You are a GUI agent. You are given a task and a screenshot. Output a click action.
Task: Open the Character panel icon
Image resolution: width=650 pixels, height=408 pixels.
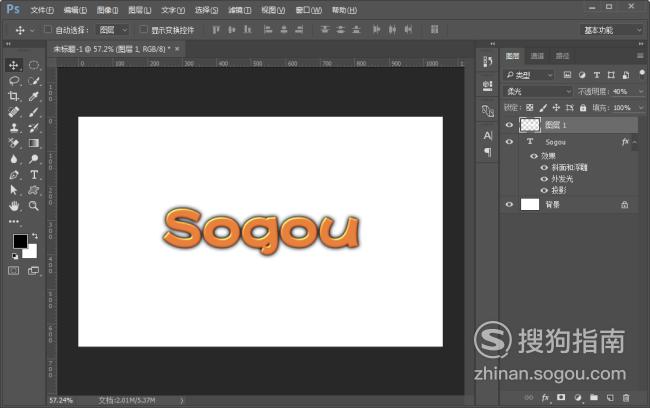point(488,136)
